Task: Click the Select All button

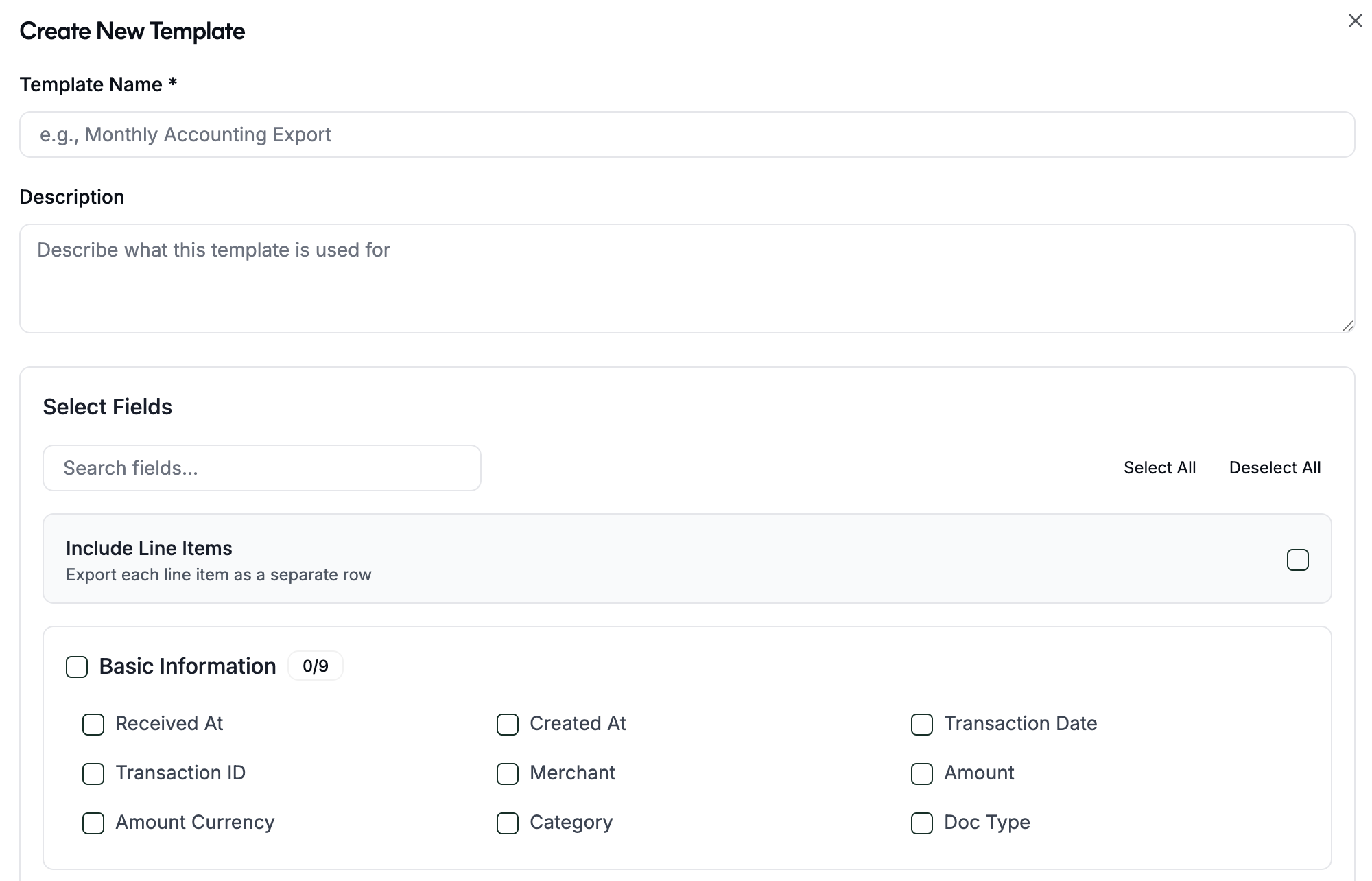Action: pos(1159,468)
